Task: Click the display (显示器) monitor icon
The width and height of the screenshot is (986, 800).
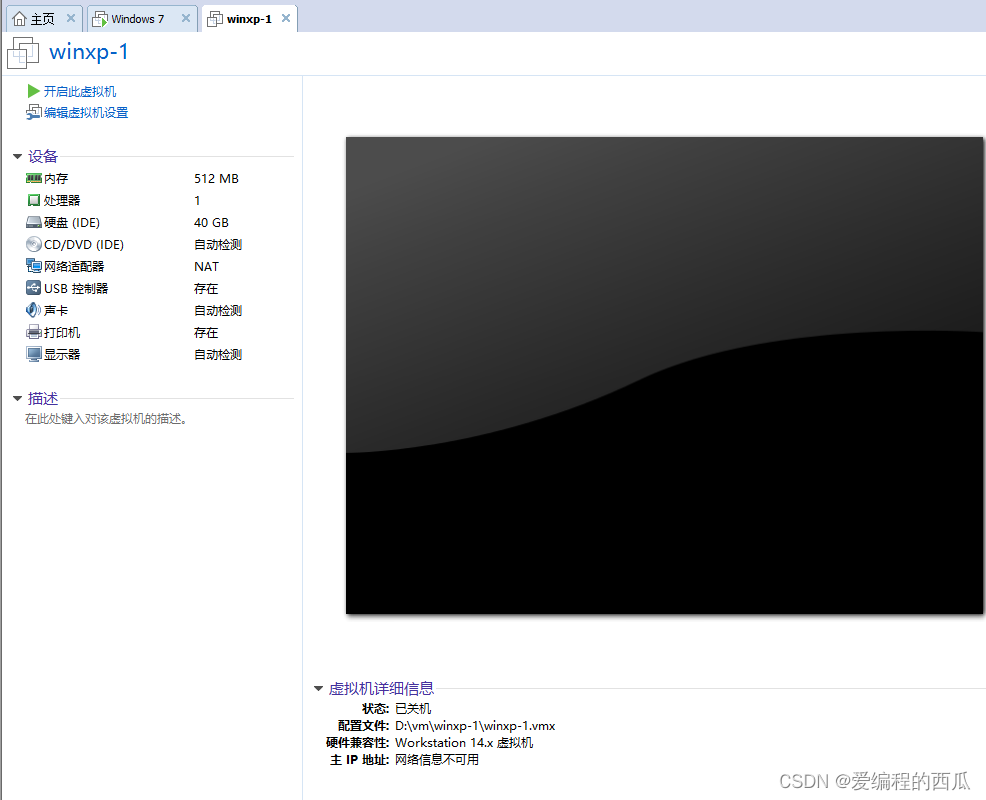Action: [34, 354]
